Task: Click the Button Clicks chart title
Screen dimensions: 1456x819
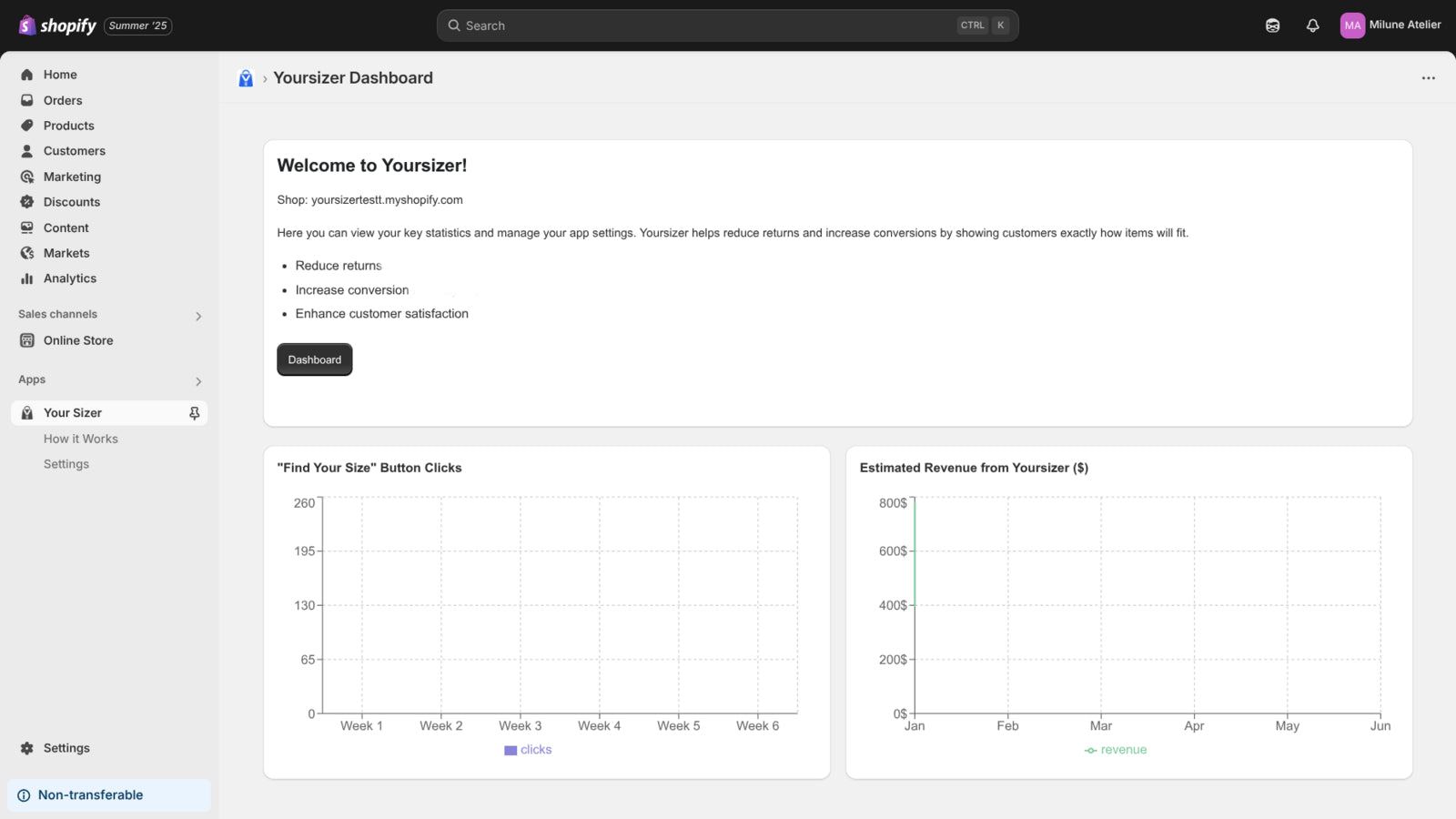Action: (369, 468)
